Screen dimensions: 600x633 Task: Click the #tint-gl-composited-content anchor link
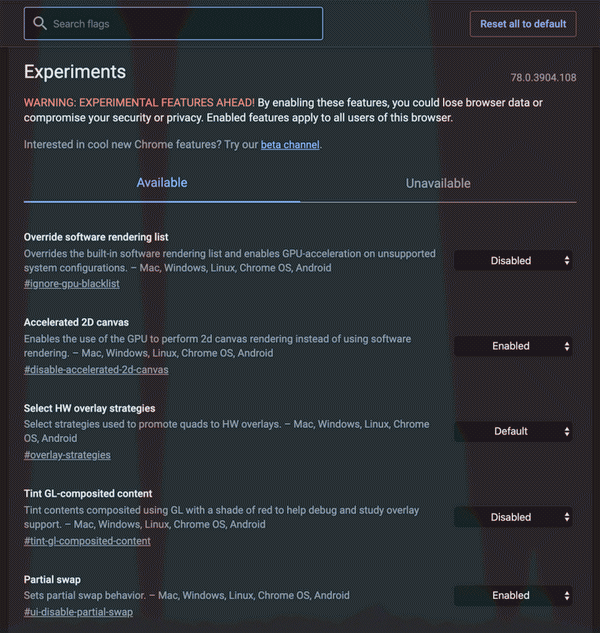point(87,541)
